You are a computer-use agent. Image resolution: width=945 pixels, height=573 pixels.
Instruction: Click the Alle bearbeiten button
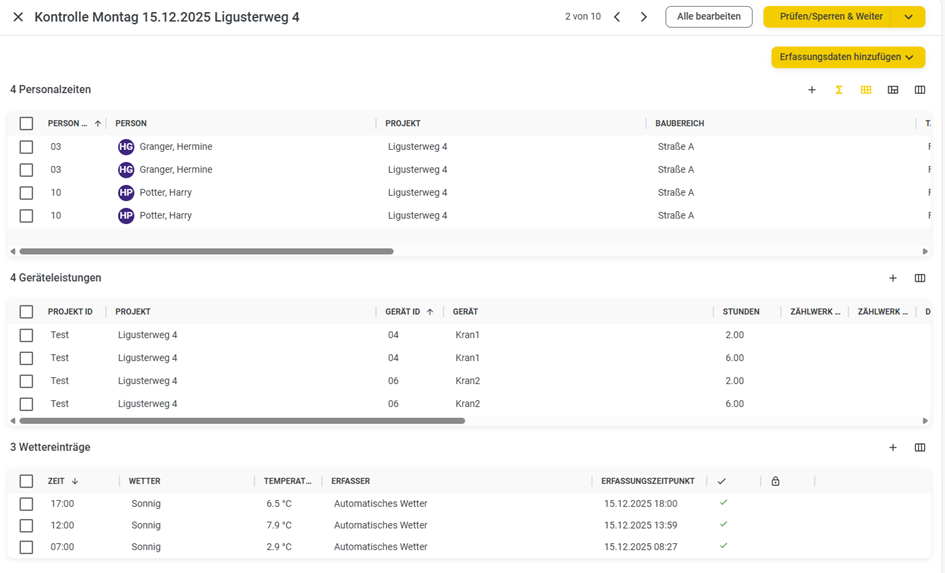point(709,17)
